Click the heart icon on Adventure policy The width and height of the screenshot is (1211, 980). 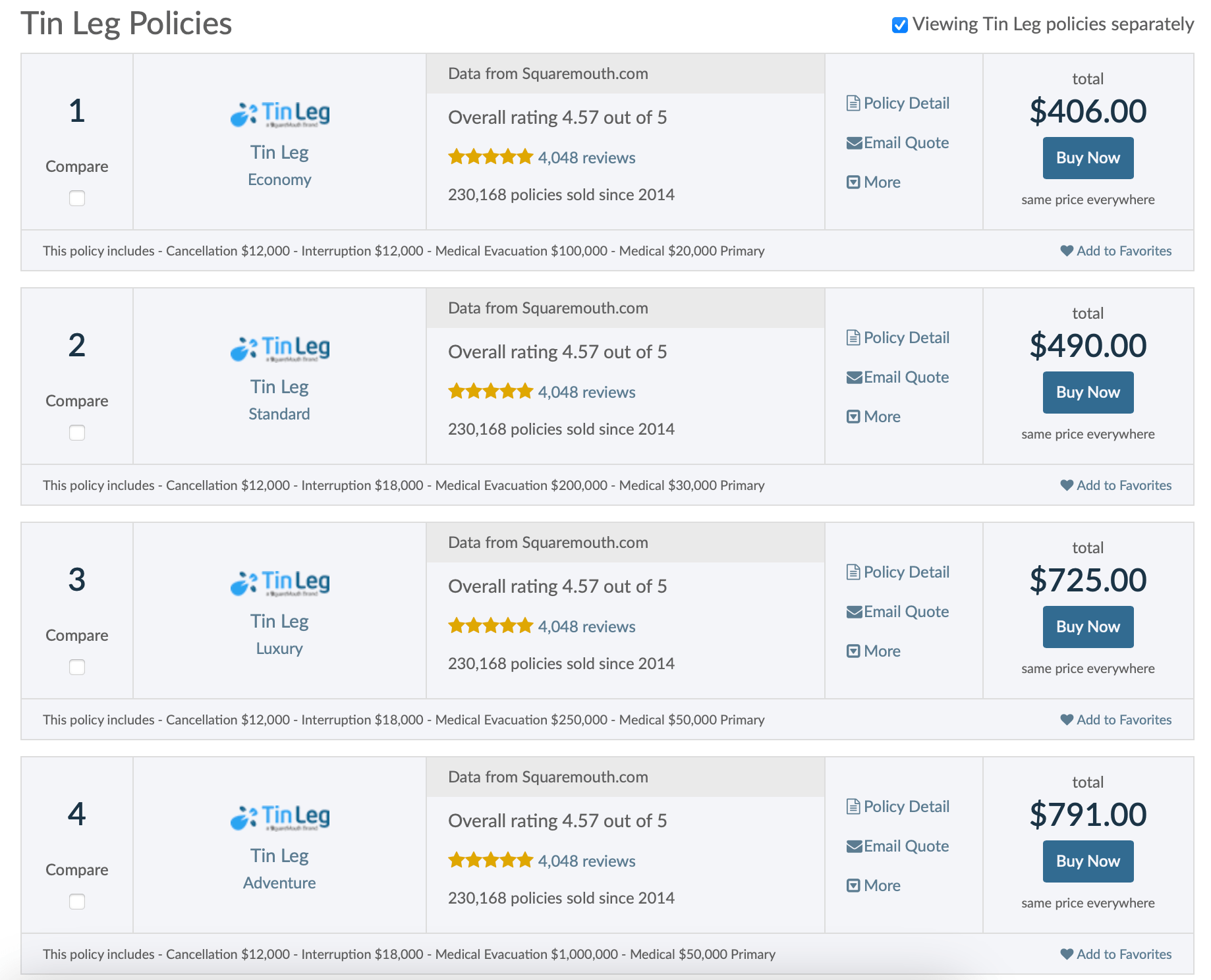click(x=1067, y=954)
